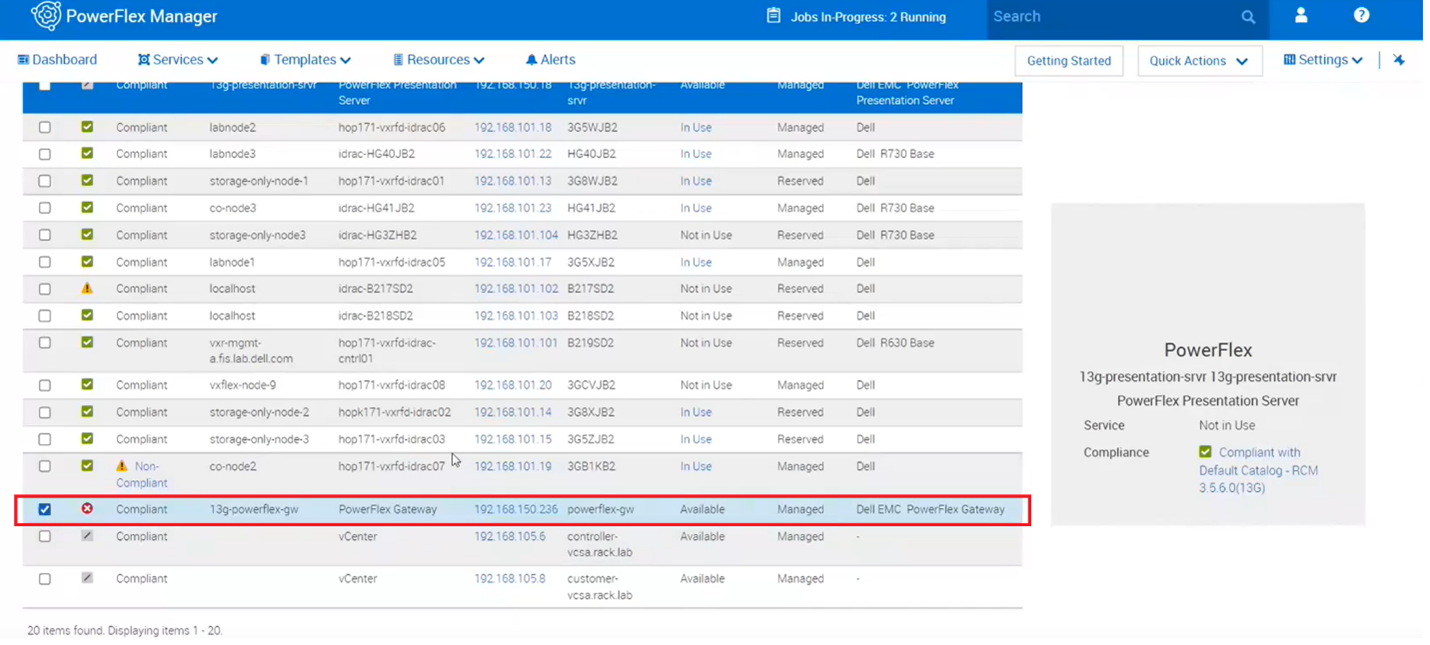Open the Alerts menu item

click(x=550, y=60)
